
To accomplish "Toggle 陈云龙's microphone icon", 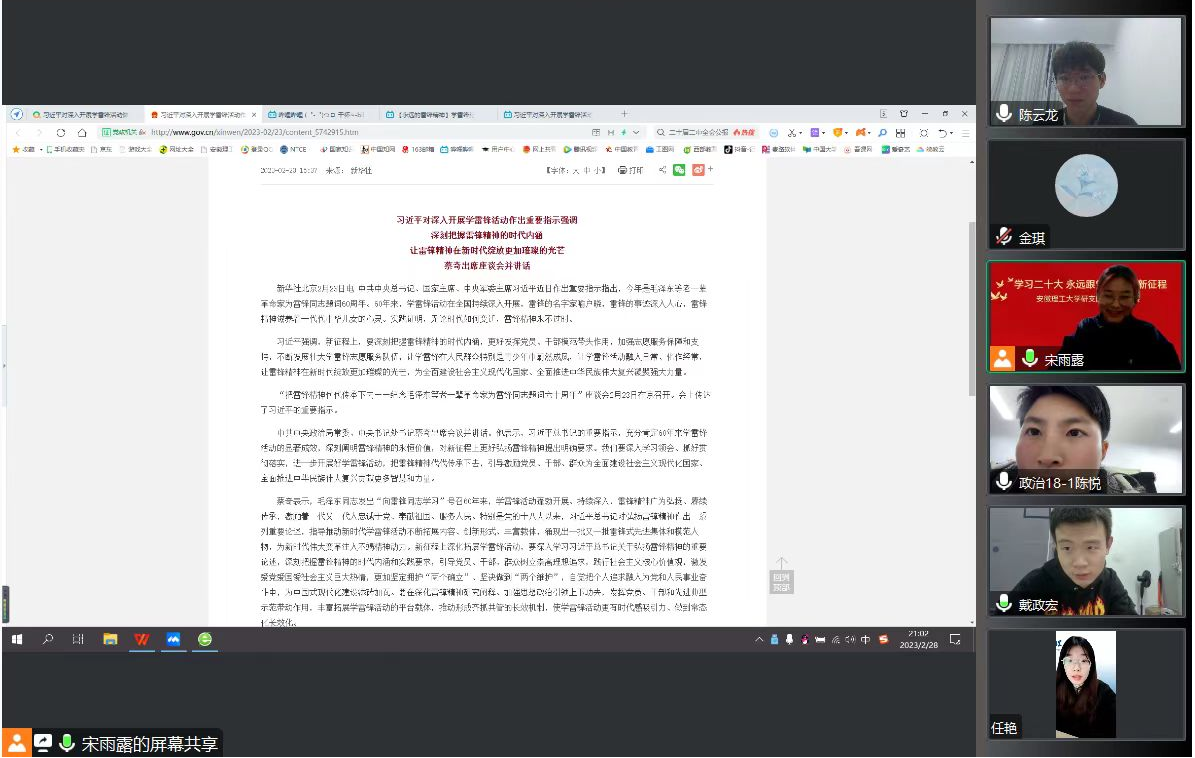I will click(x=1004, y=114).
